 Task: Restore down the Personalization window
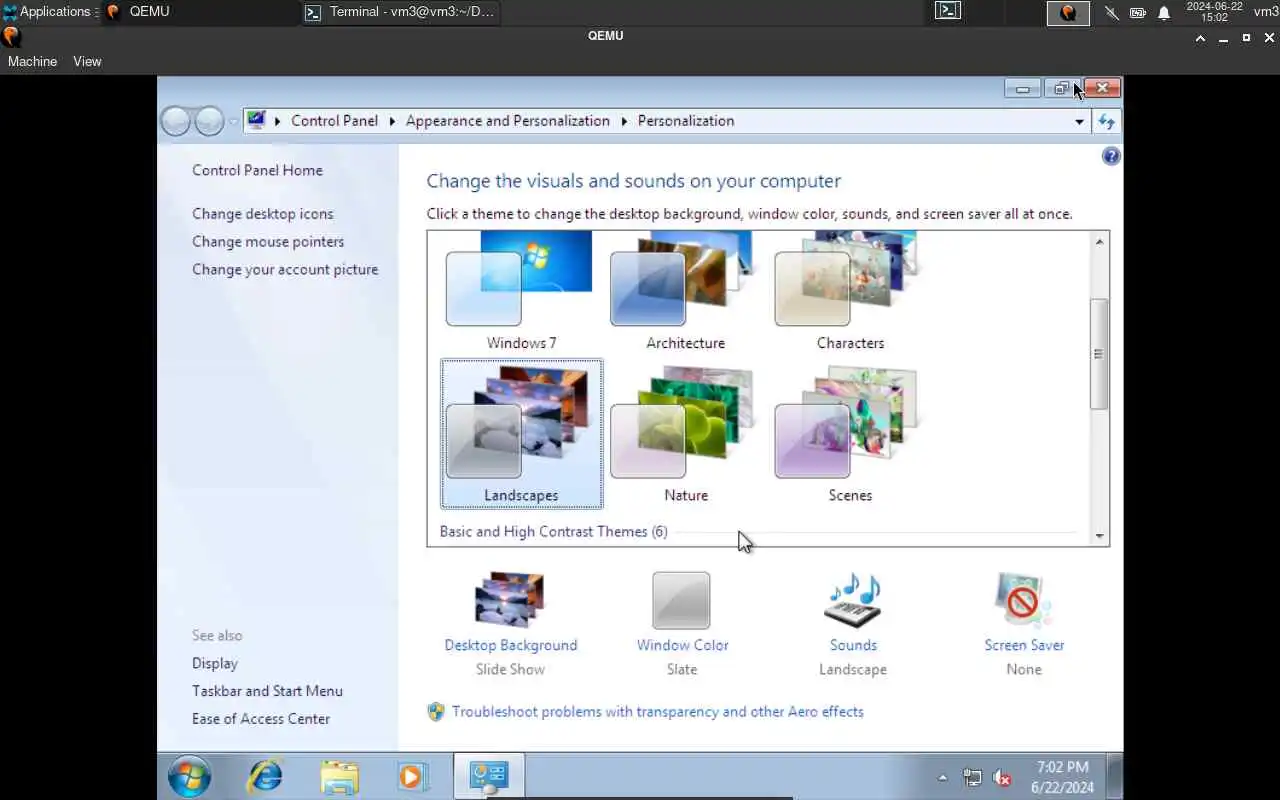(x=1061, y=89)
